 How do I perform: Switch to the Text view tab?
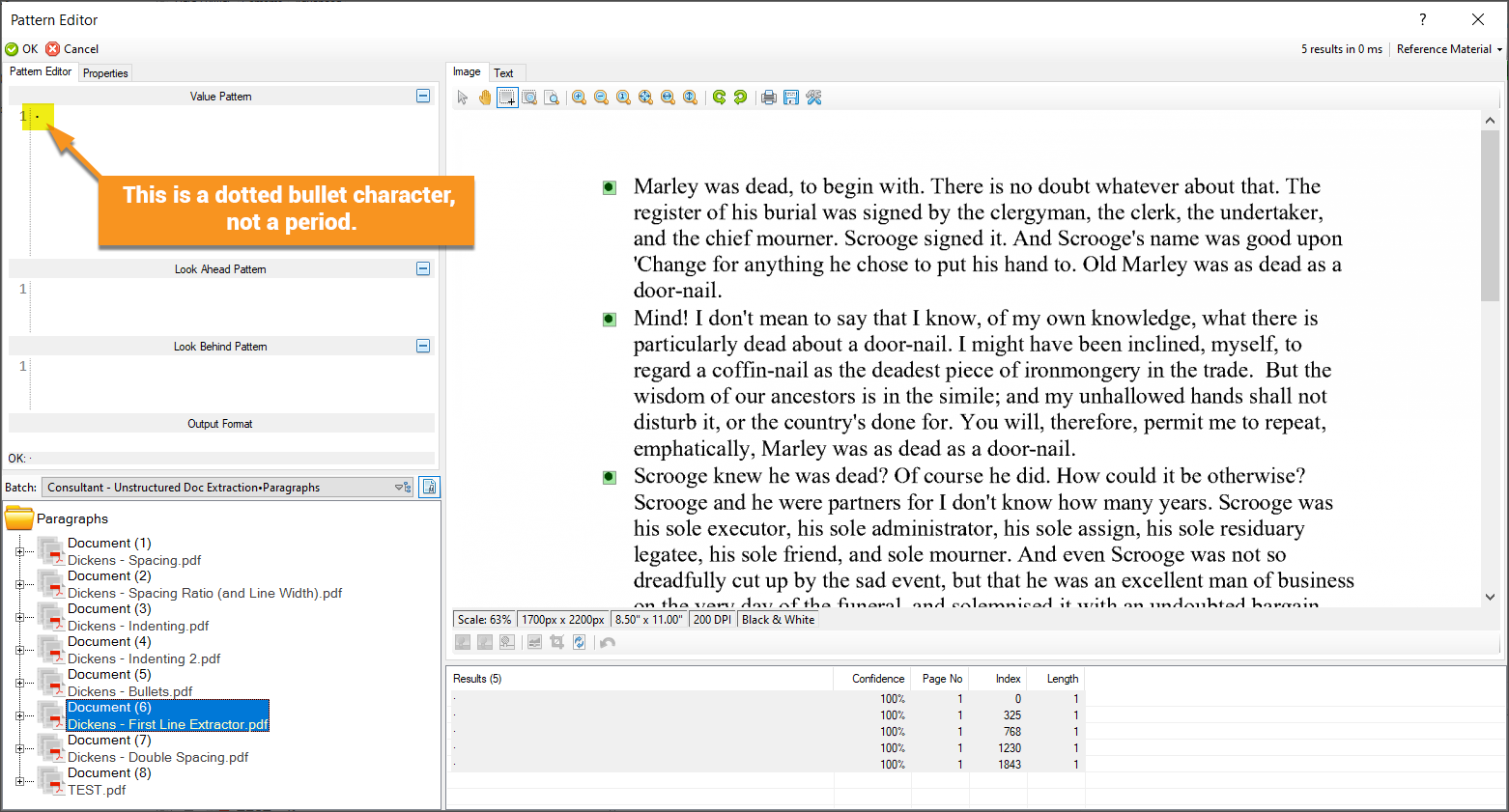click(x=503, y=73)
